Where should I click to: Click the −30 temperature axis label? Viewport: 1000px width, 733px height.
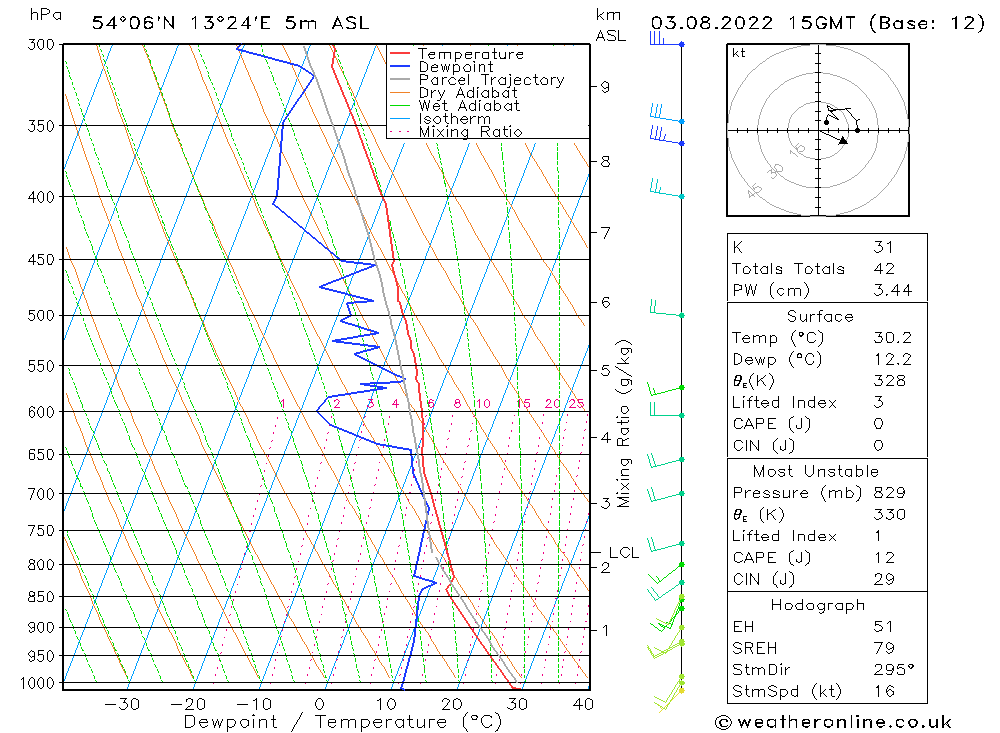pyautogui.click(x=122, y=704)
